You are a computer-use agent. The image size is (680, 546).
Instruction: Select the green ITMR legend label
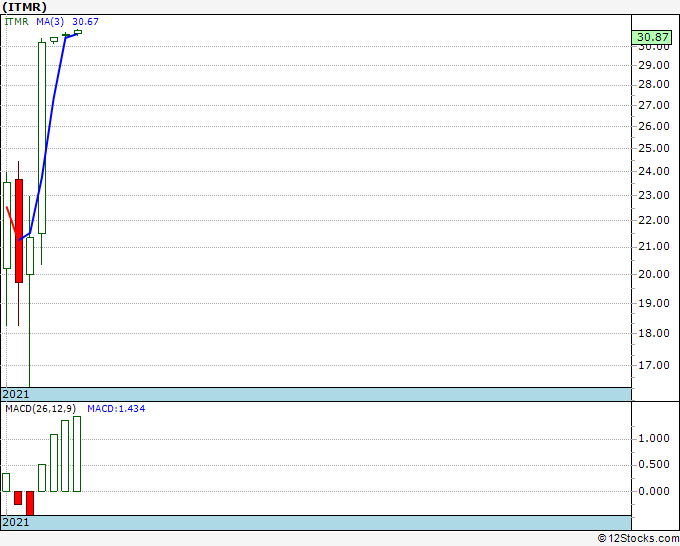point(17,21)
